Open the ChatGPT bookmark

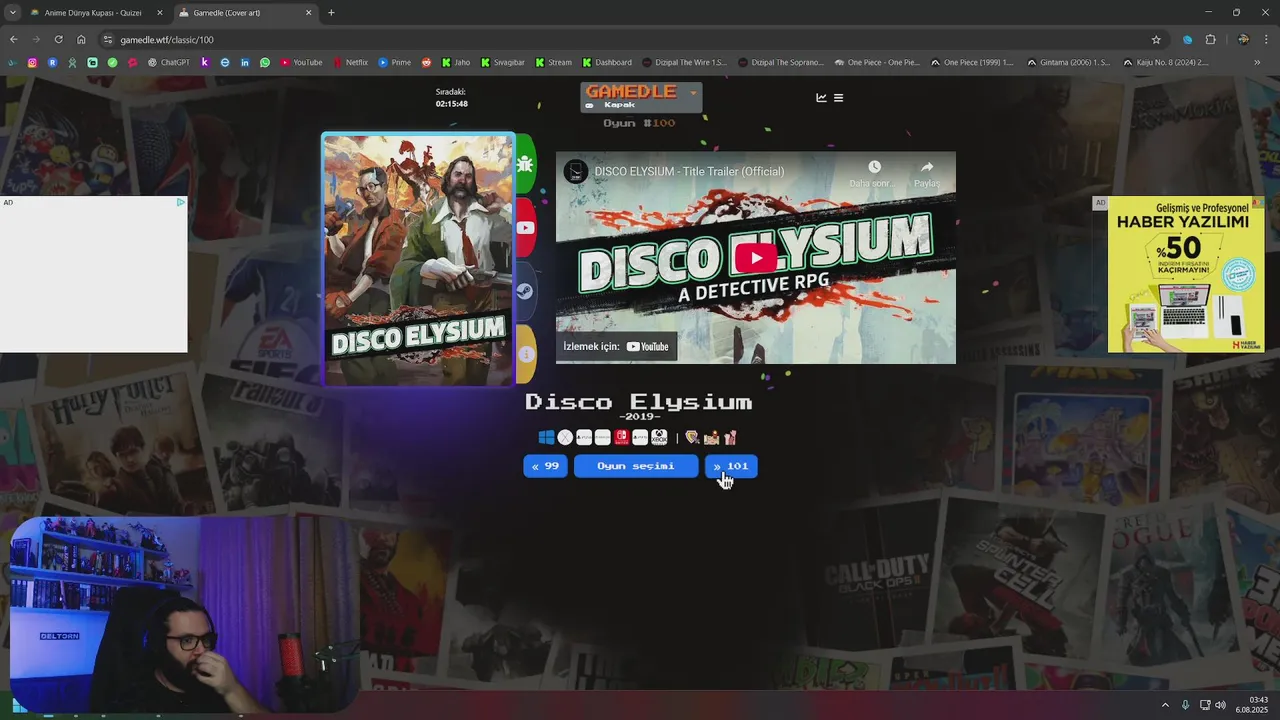(168, 62)
